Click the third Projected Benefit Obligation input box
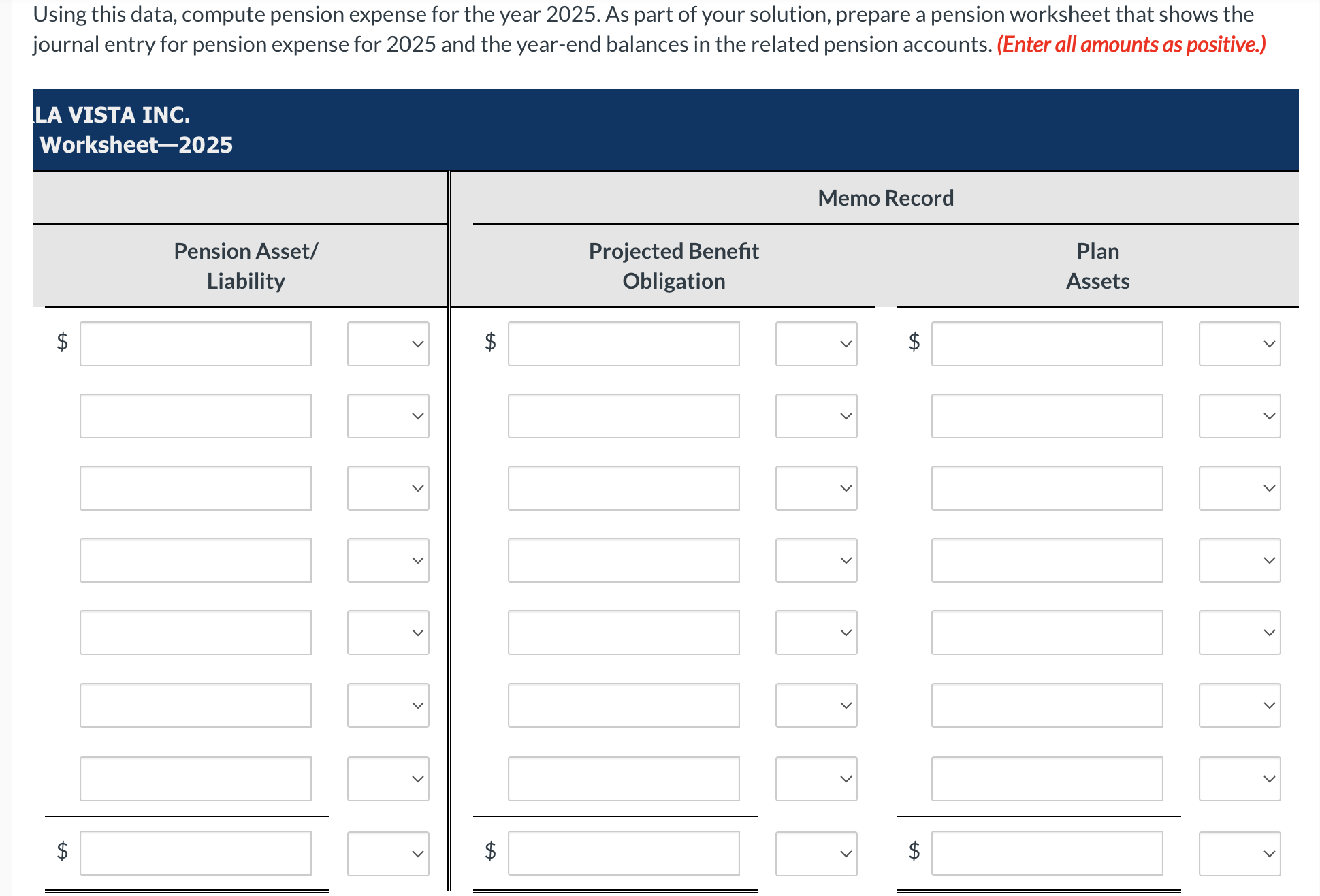Image resolution: width=1320 pixels, height=896 pixels. point(624,487)
